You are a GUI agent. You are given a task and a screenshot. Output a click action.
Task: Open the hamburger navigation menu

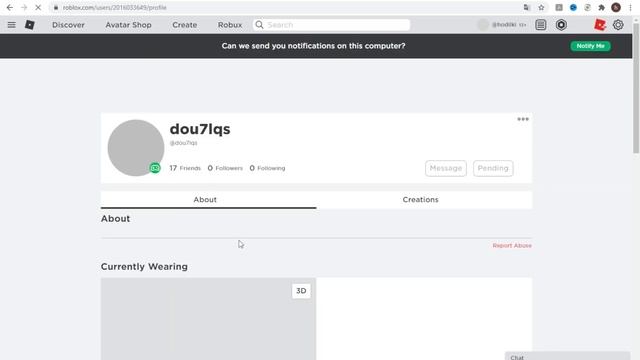pos(11,25)
